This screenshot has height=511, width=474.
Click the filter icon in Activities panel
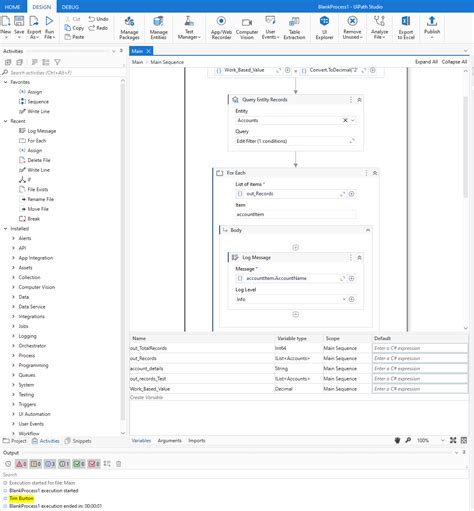coord(57,62)
